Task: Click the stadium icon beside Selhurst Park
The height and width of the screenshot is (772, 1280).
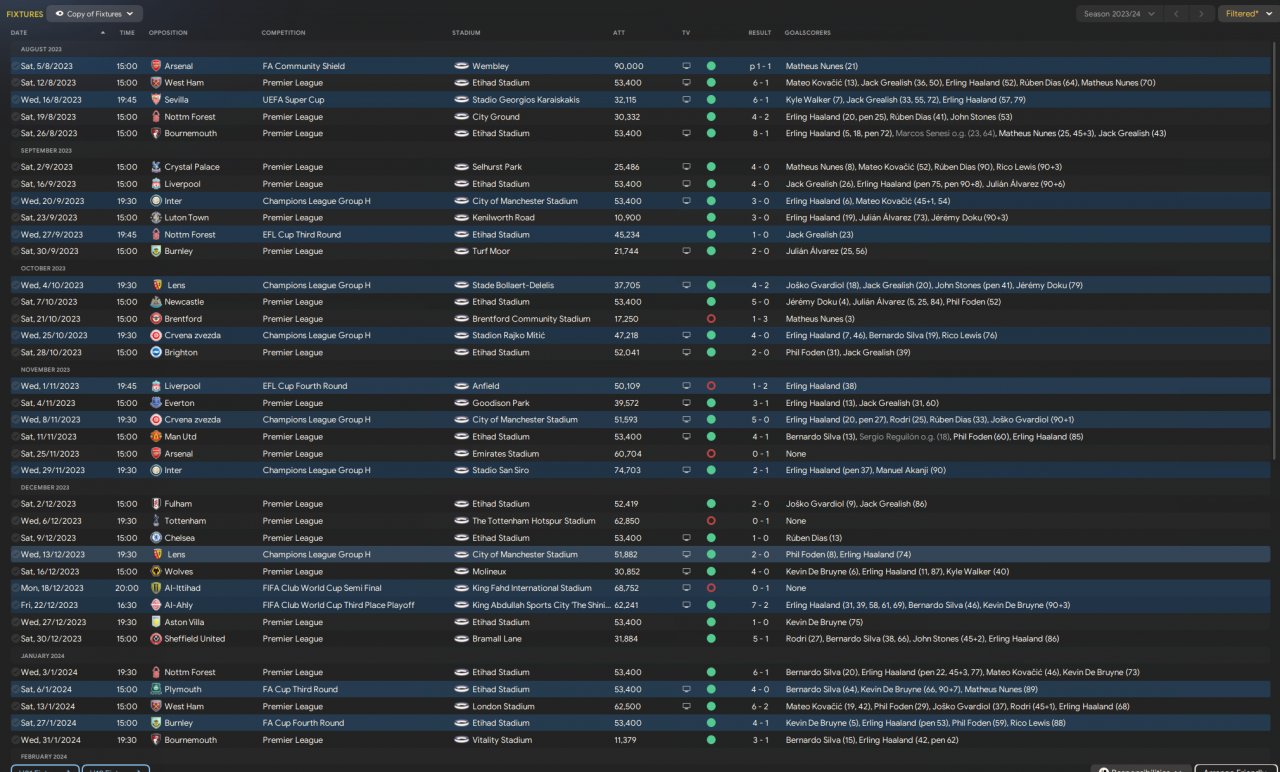Action: click(461, 167)
